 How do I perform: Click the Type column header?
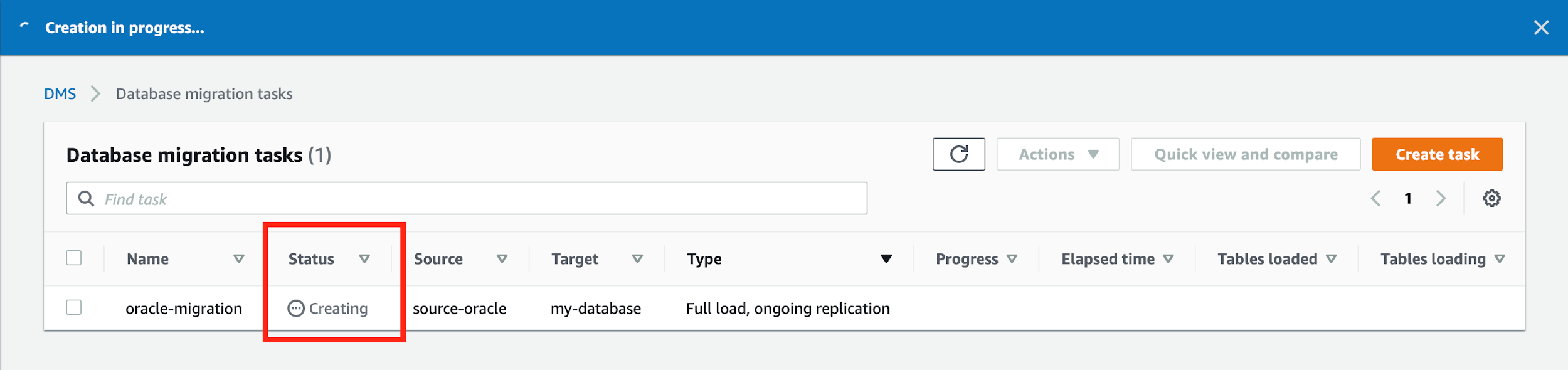(x=704, y=259)
